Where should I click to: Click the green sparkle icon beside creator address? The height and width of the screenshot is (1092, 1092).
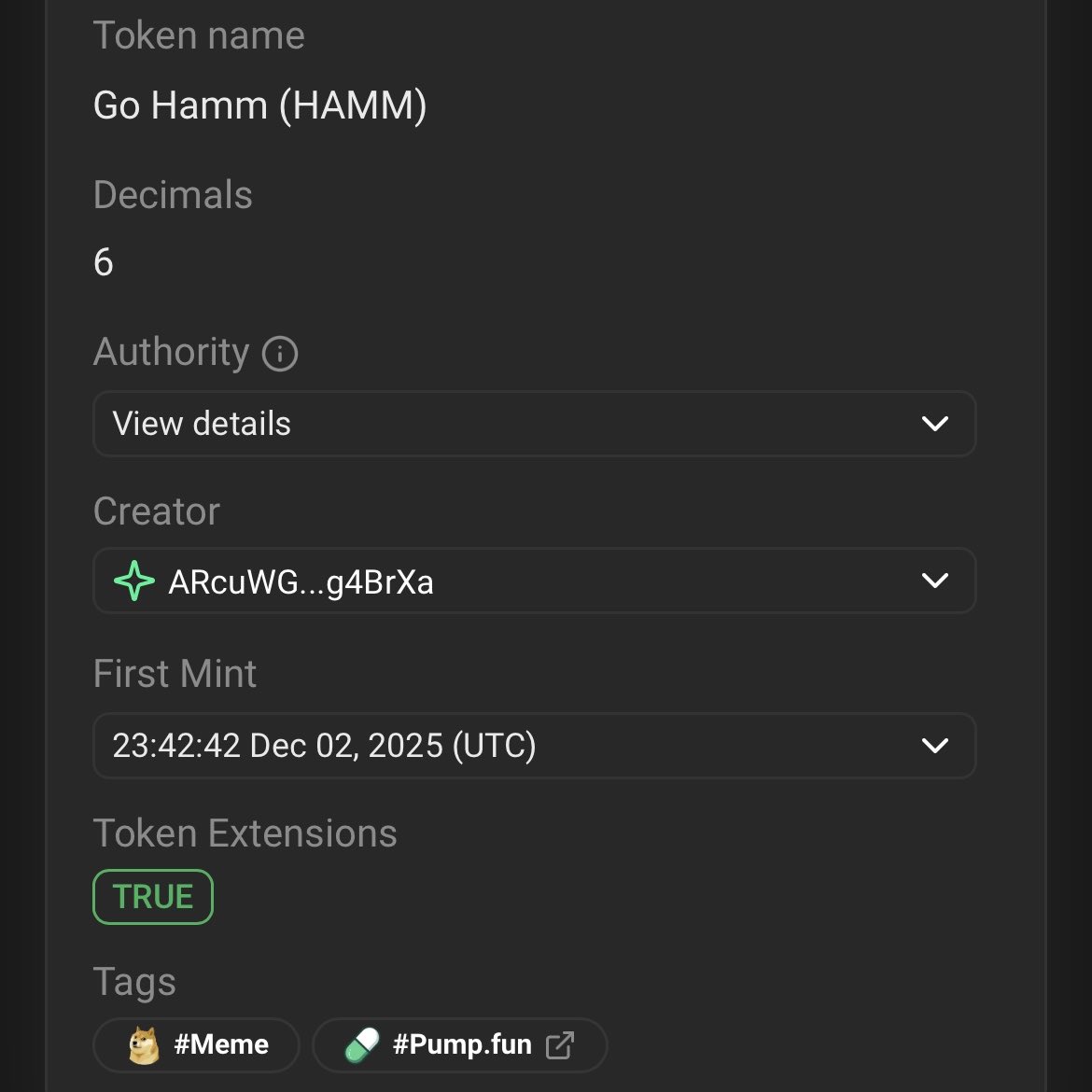(133, 581)
